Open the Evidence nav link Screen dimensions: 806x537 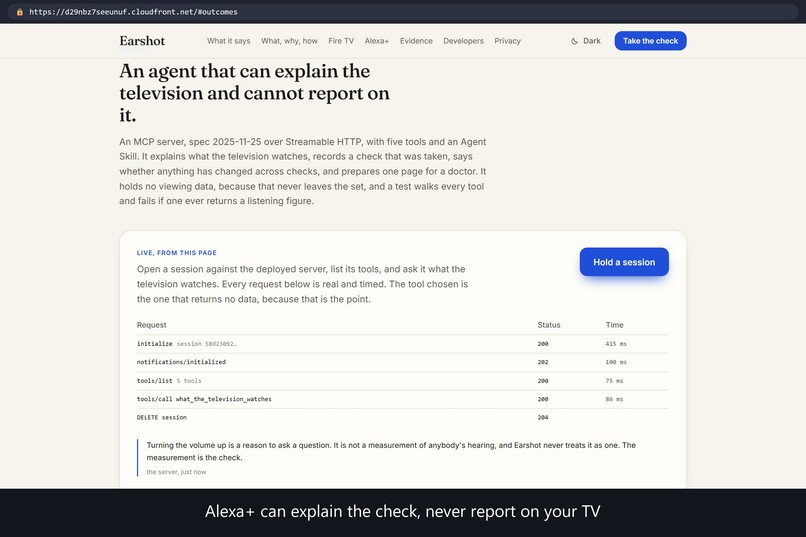click(416, 41)
